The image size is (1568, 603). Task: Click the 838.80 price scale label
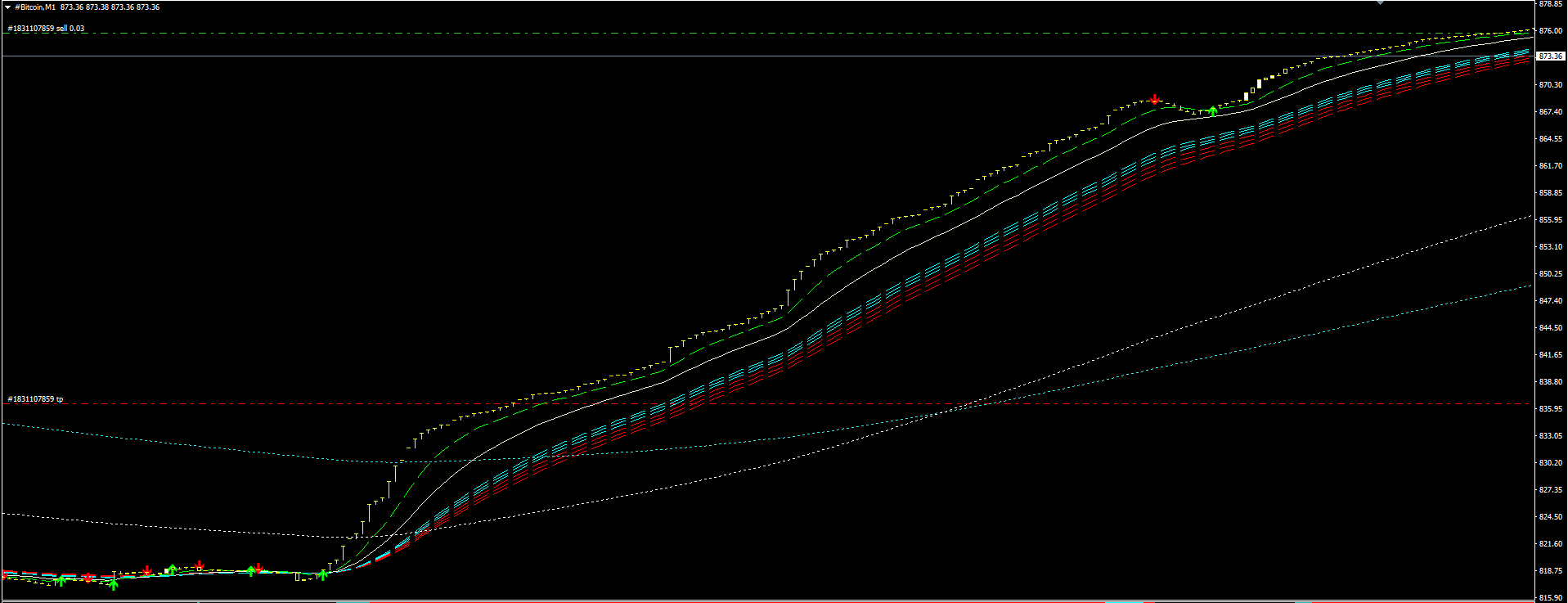coord(1551,382)
